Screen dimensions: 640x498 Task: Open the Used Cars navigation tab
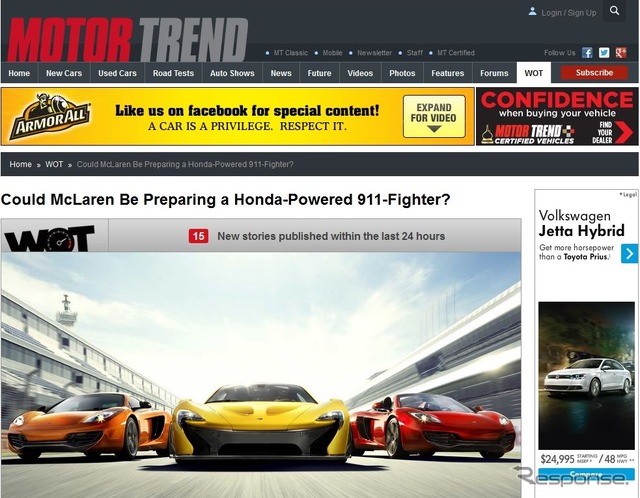117,73
